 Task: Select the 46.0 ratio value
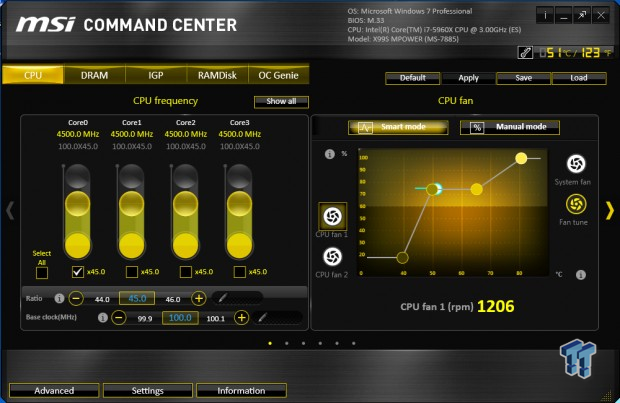point(173,299)
